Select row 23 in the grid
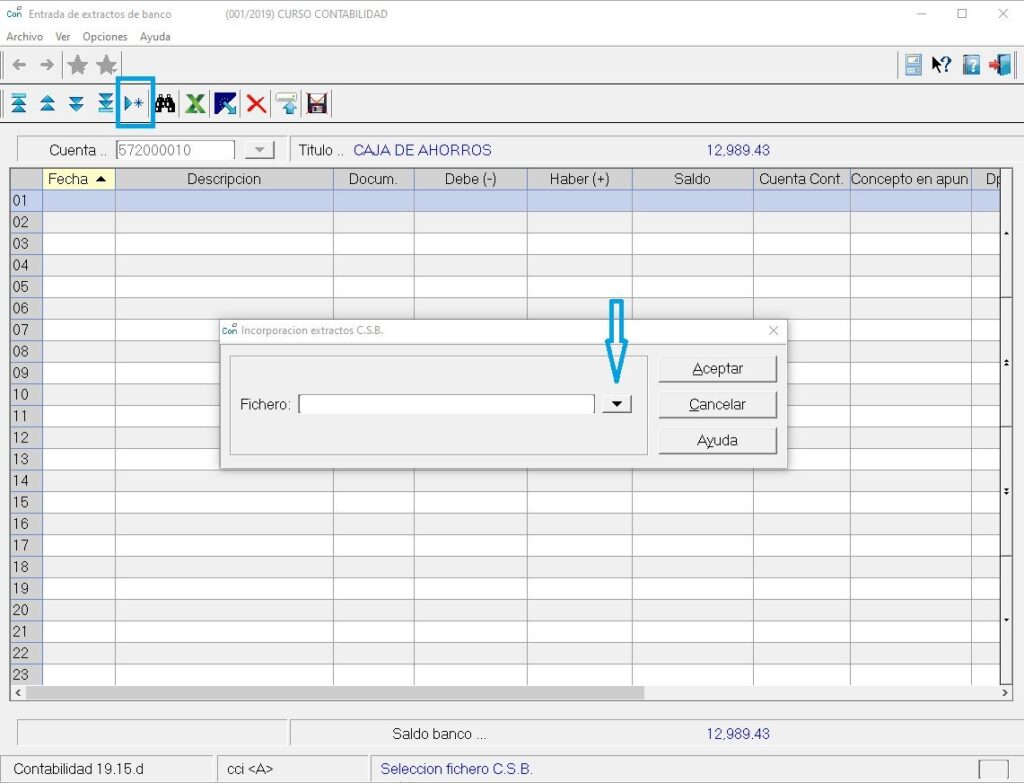Screen dimensions: 1024x783 click(x=505, y=675)
